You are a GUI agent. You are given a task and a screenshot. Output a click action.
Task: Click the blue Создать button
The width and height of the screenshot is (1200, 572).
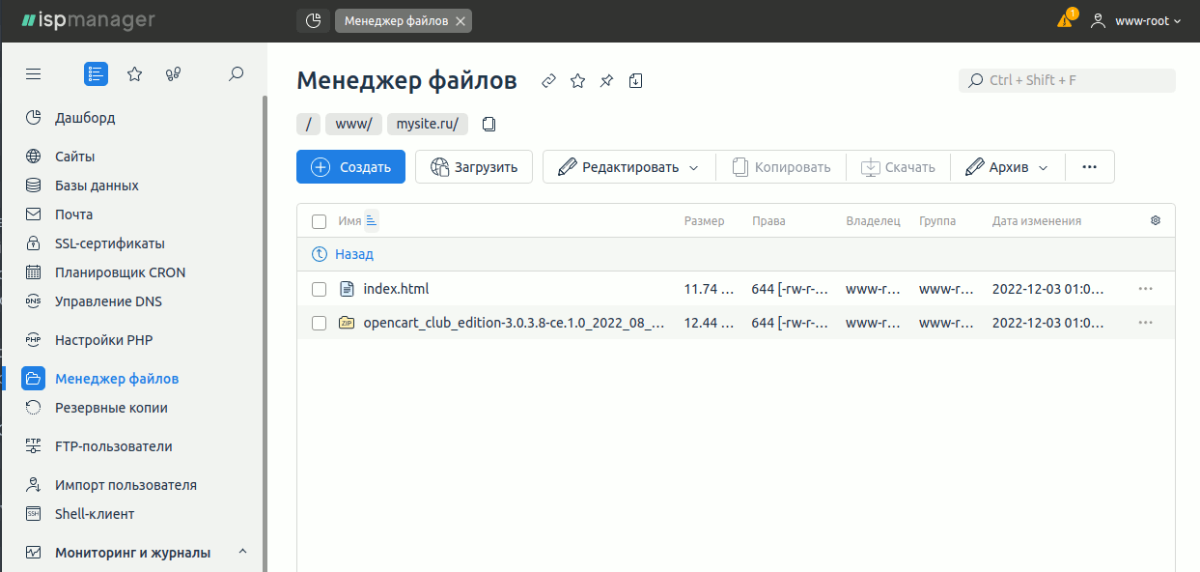point(350,167)
